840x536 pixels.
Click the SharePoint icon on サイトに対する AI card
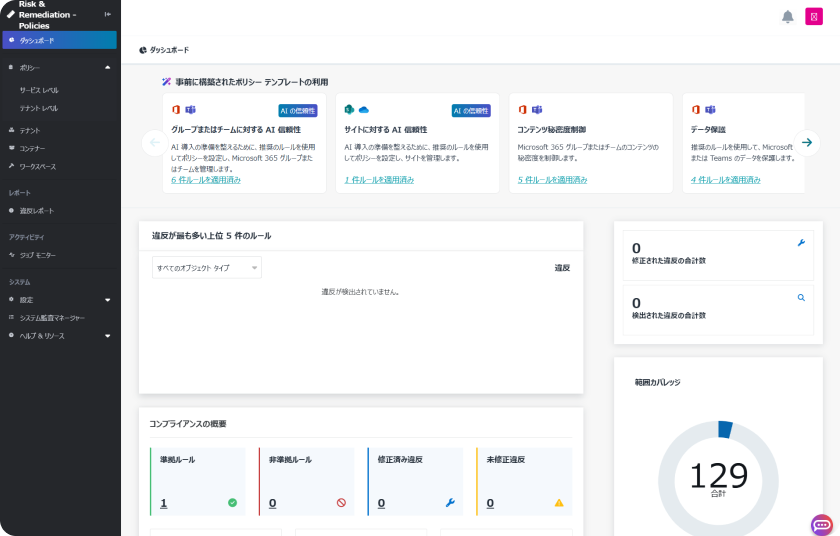click(x=349, y=110)
